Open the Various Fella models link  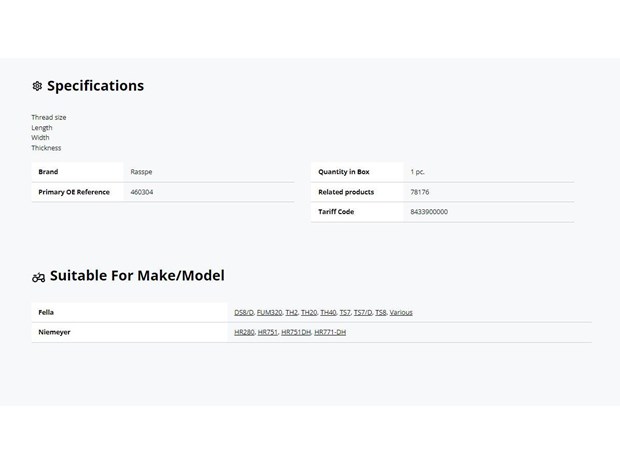pyautogui.click(x=401, y=312)
